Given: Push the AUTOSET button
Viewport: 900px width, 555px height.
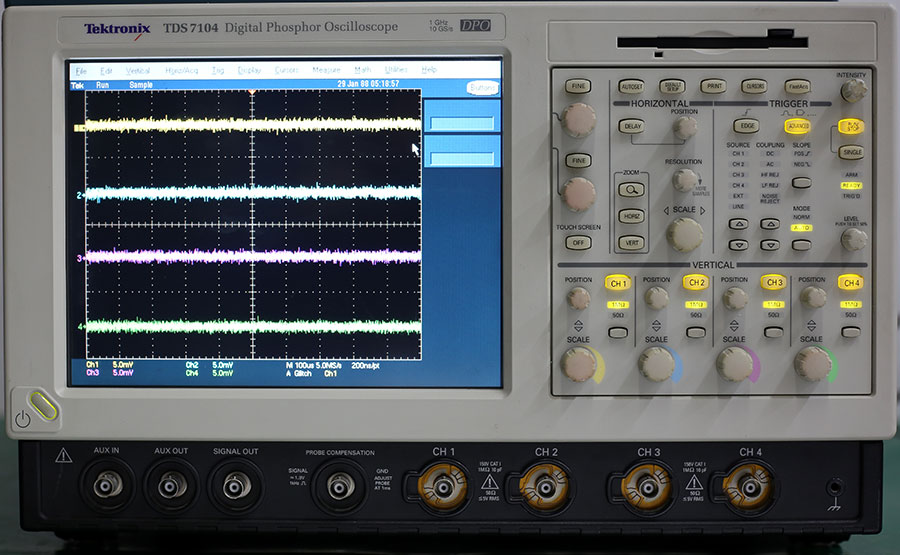Looking at the screenshot, I should coord(631,87).
